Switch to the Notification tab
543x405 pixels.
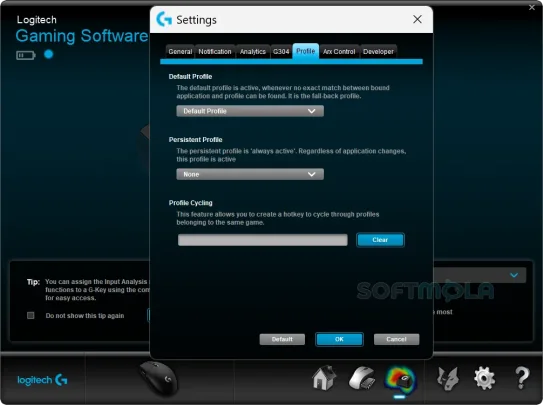coord(215,52)
